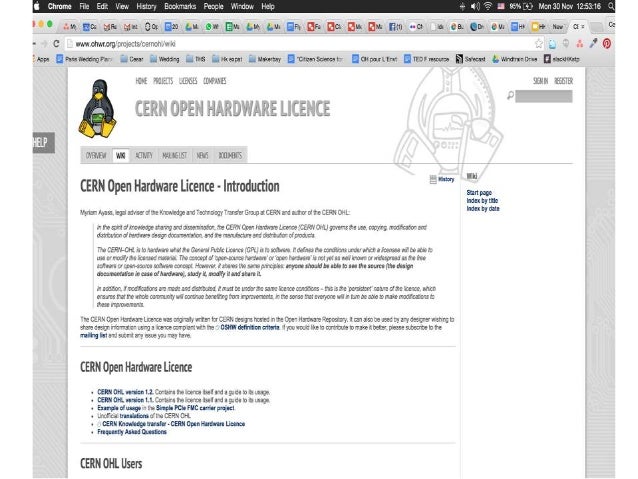Open the OH pour L'Envt bookmark
Image resolution: width=638 pixels, height=479 pixels.
tap(374, 59)
